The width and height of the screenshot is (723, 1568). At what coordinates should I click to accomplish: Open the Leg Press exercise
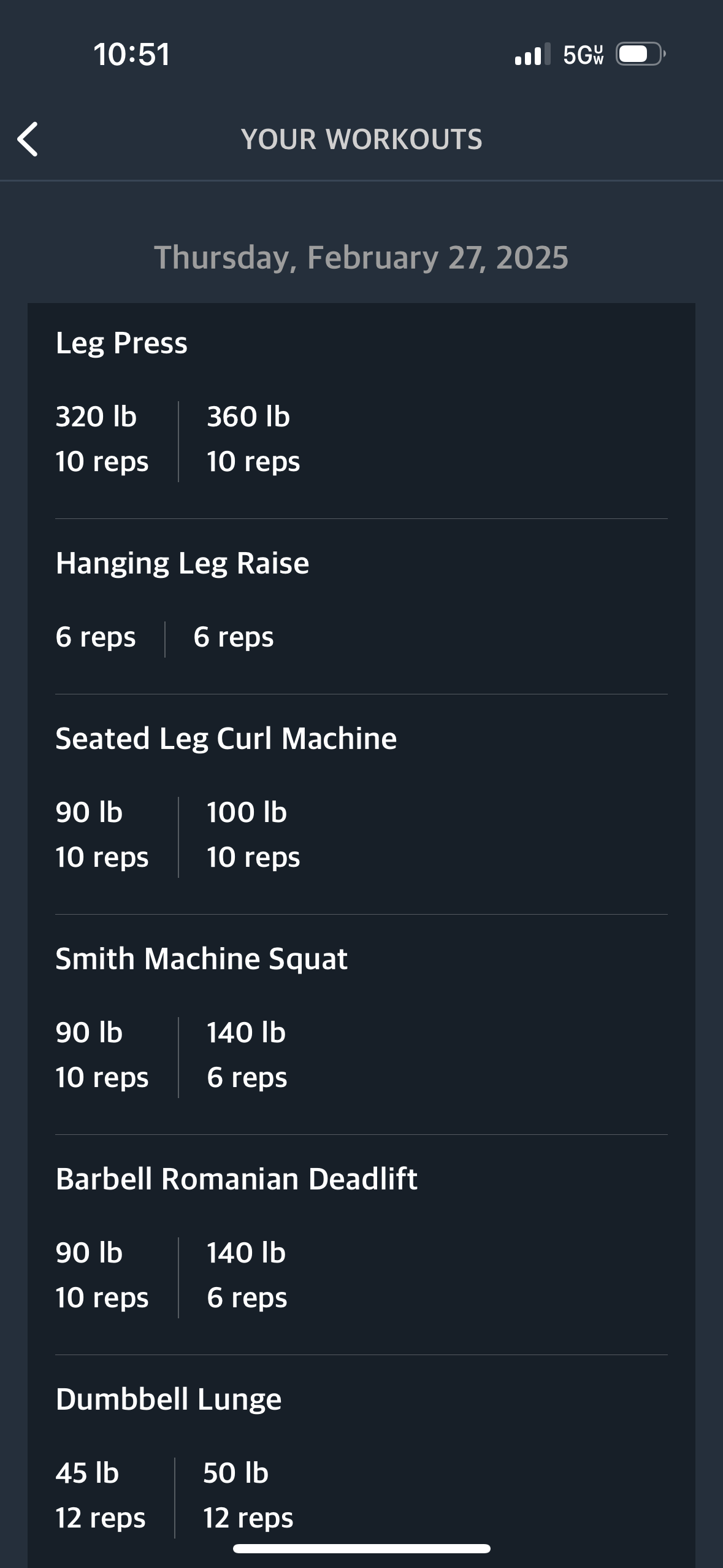(x=121, y=343)
